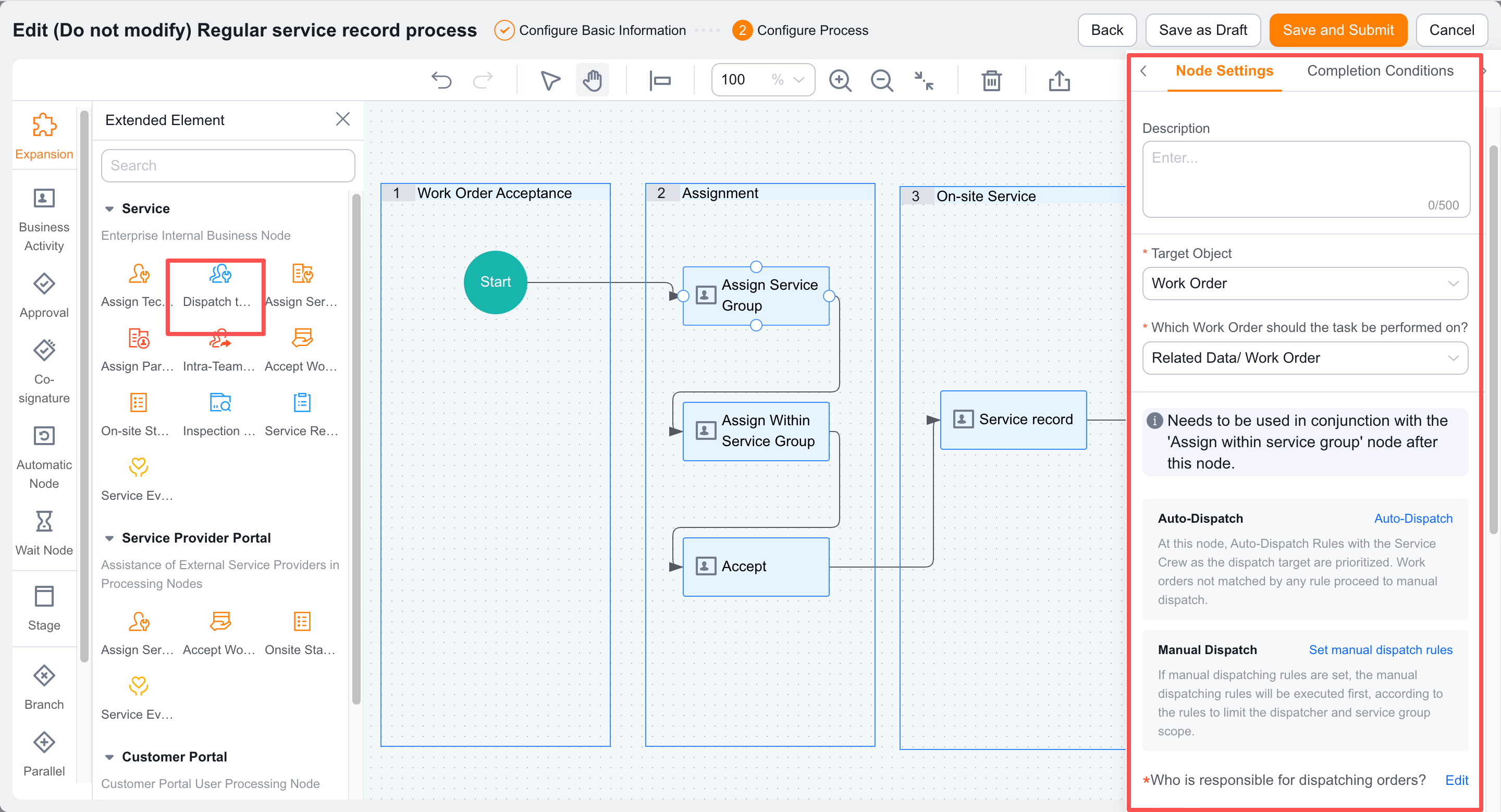Viewport: 1501px width, 812px height.
Task: Collapse the Service section
Action: tap(109, 208)
